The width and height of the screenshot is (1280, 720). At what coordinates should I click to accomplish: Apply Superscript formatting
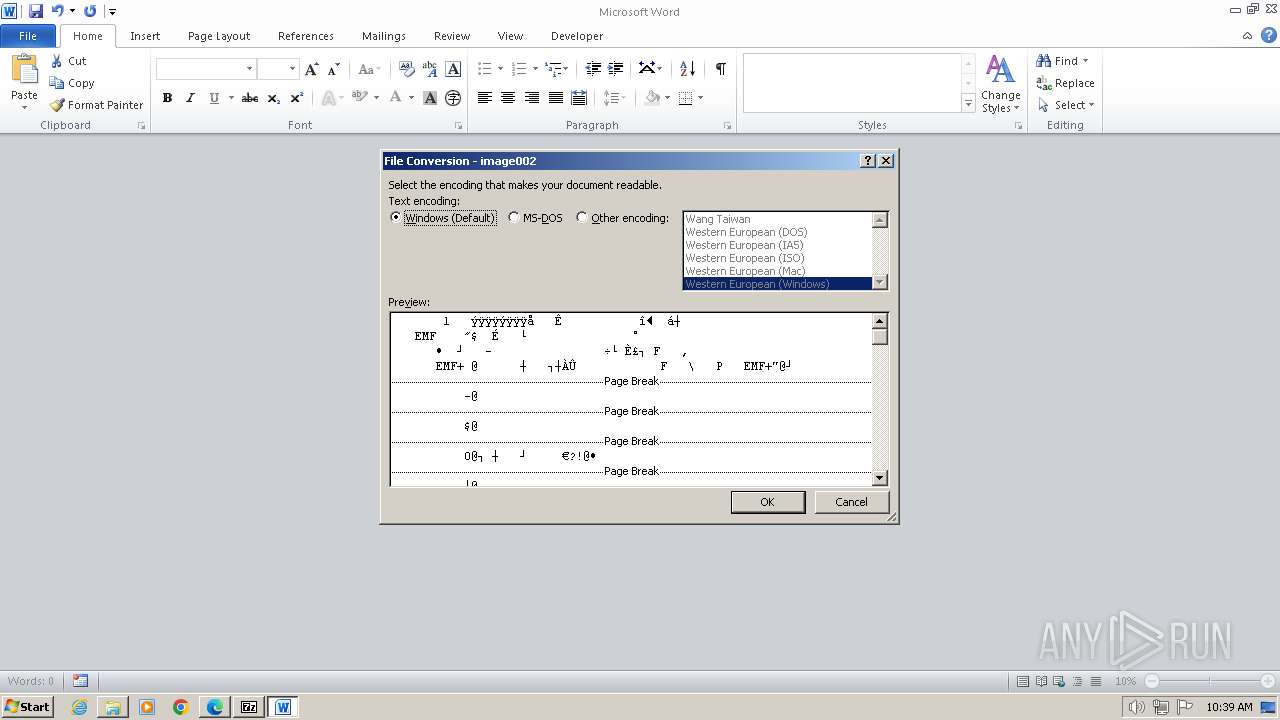297,98
